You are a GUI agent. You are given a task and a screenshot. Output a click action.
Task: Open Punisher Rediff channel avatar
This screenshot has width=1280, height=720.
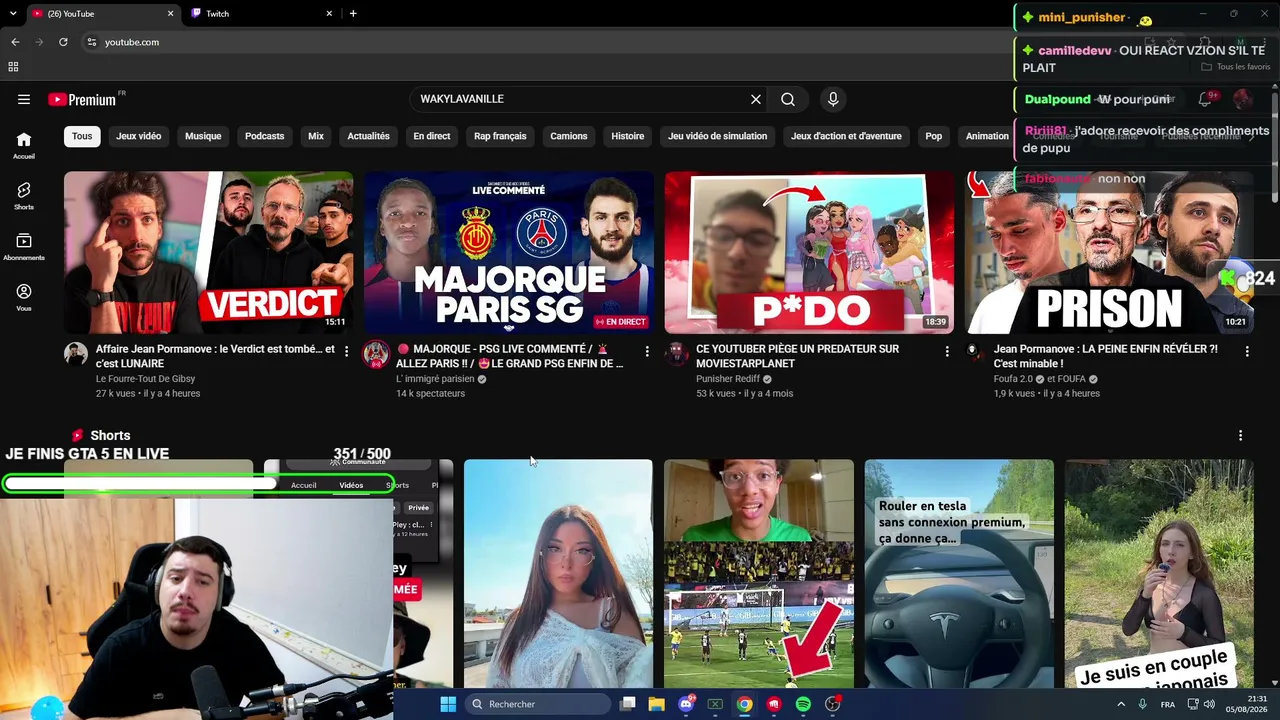point(677,353)
